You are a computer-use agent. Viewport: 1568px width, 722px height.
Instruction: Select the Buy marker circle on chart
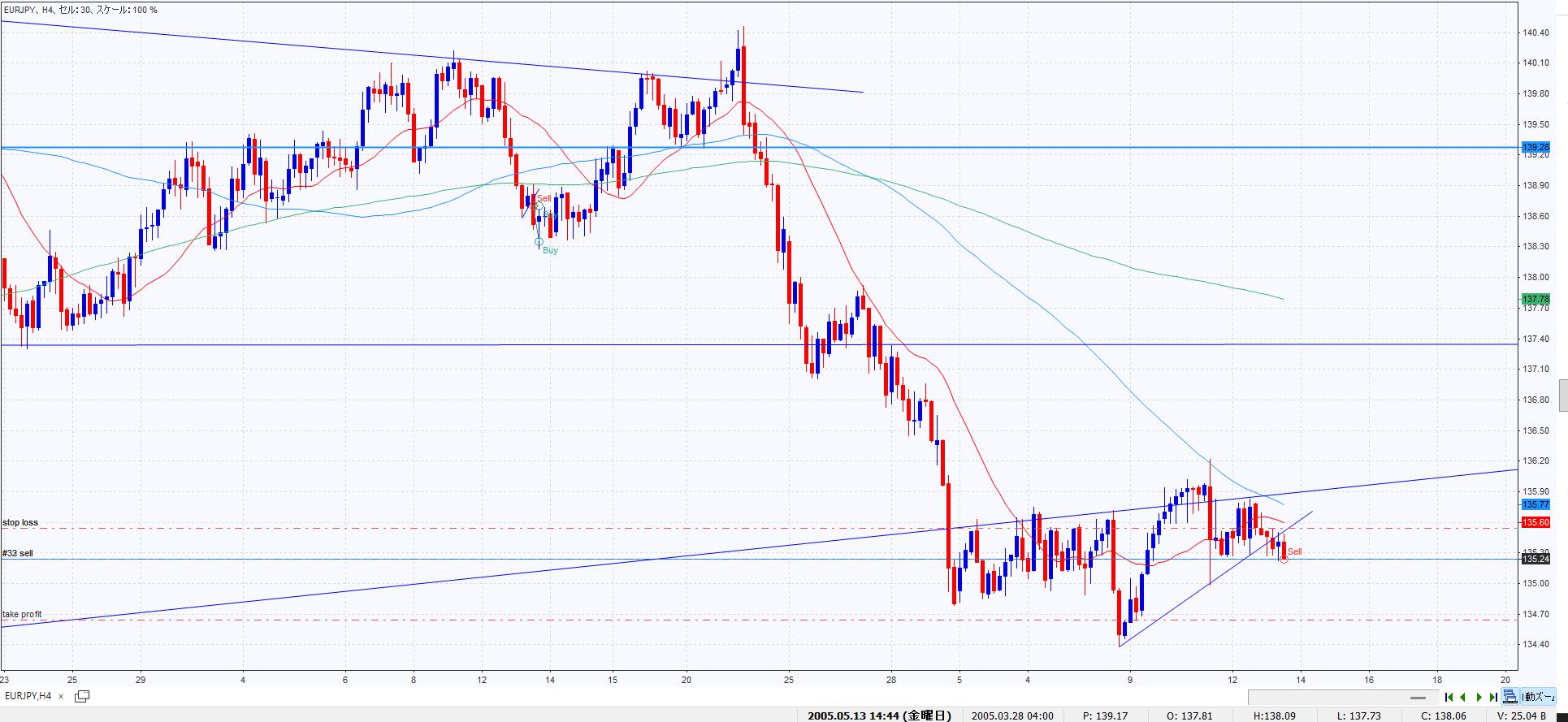[539, 242]
